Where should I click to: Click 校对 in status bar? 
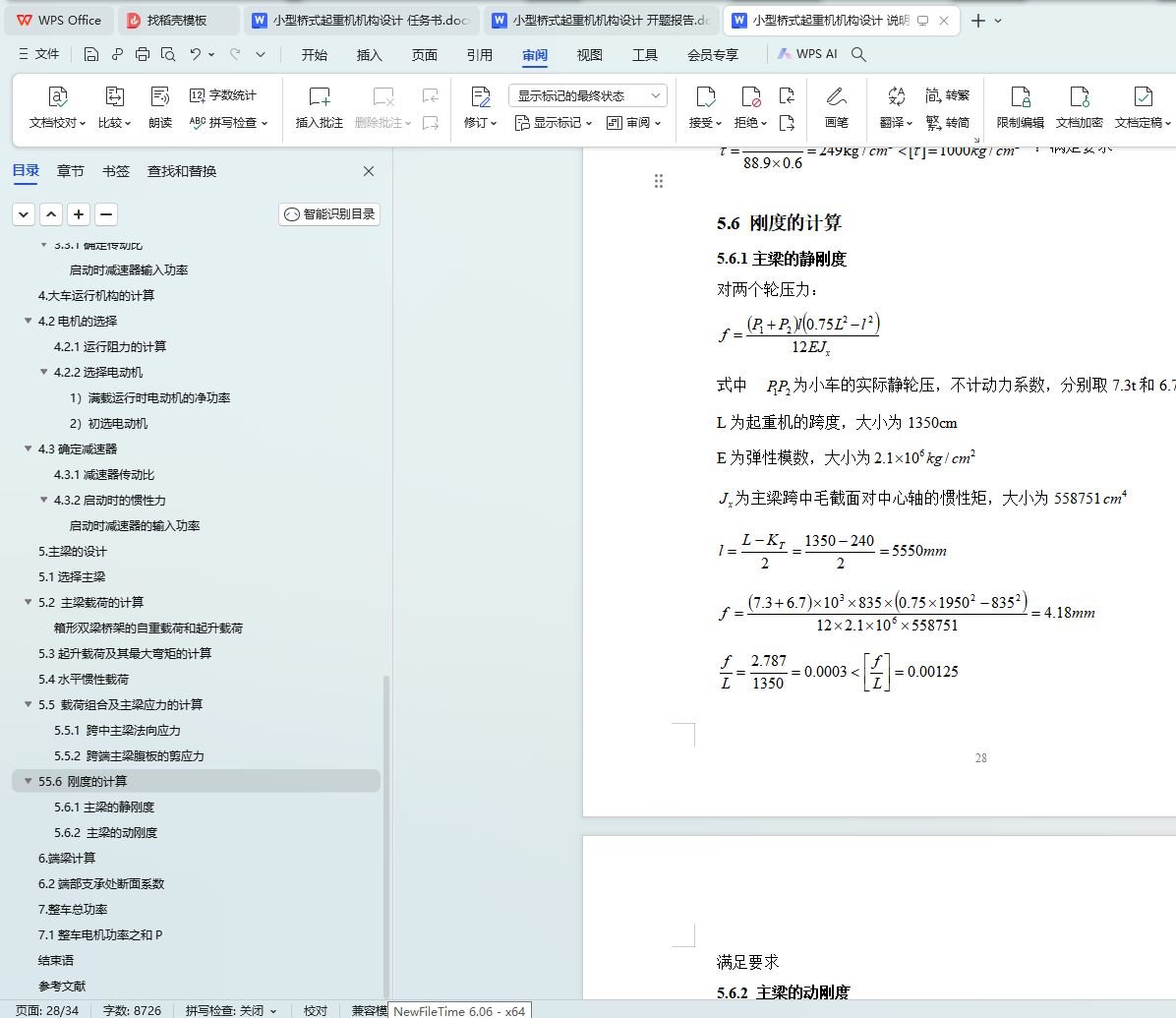(x=315, y=1010)
